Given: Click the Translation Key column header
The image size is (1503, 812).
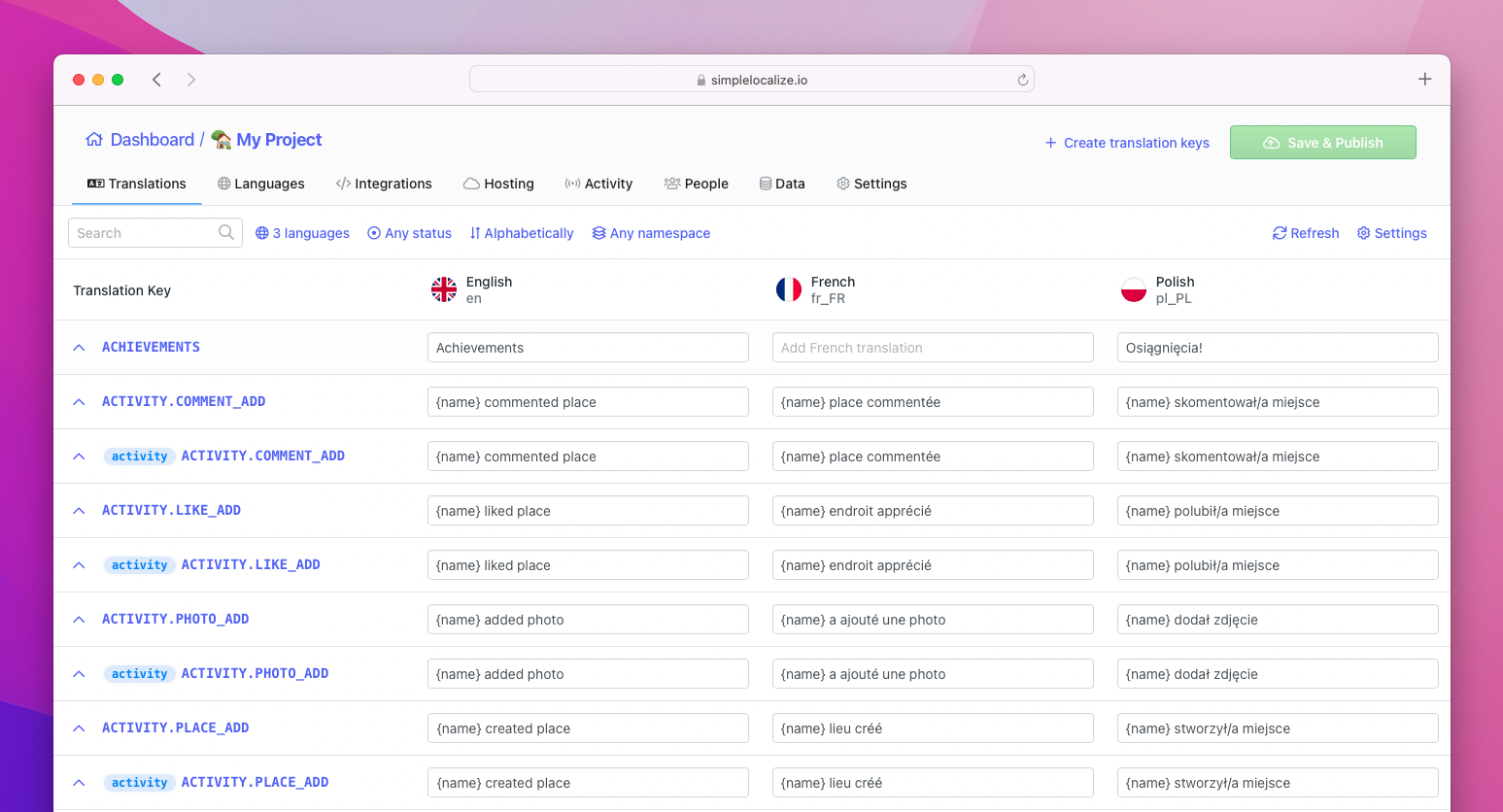Looking at the screenshot, I should 122,290.
